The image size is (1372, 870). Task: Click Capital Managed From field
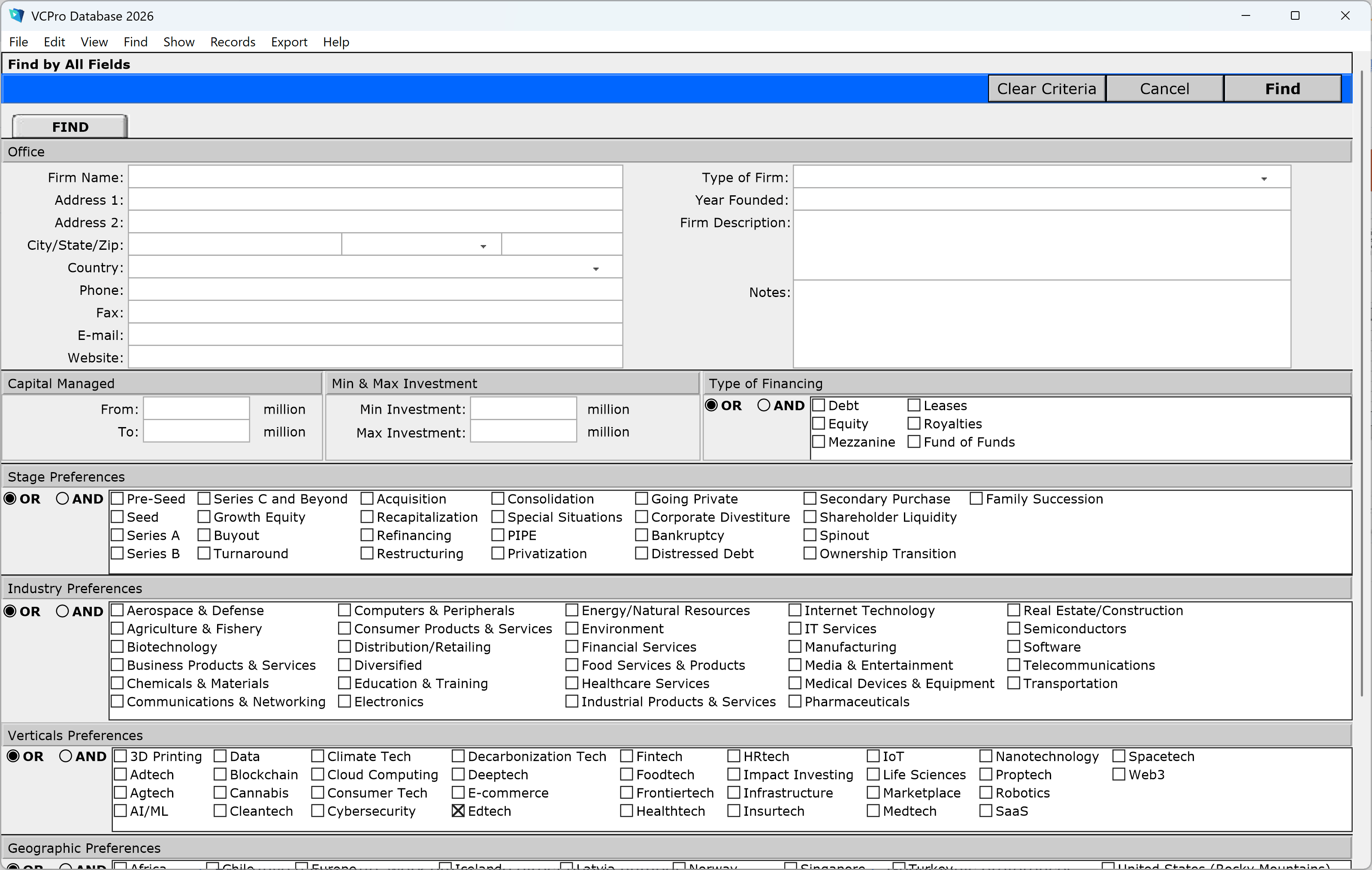pyautogui.click(x=196, y=409)
